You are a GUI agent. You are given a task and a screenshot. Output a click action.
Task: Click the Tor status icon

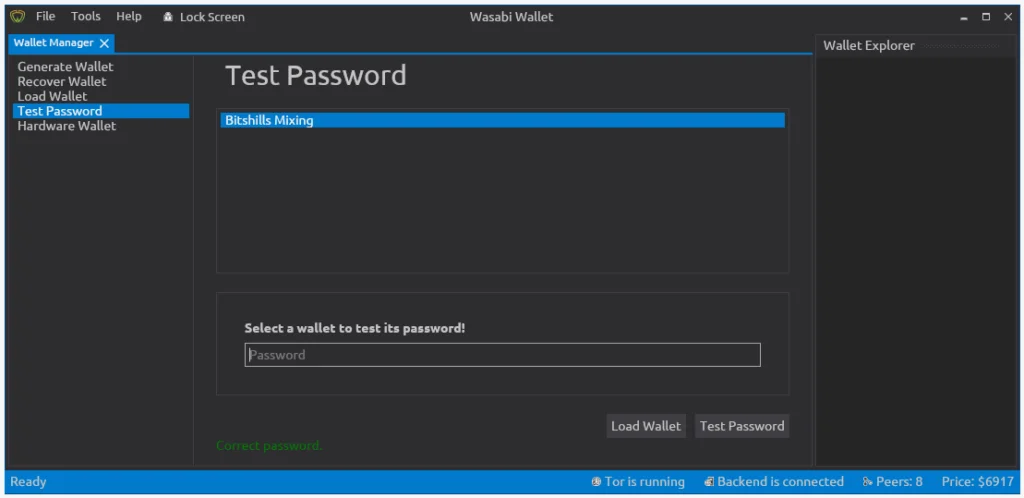596,482
